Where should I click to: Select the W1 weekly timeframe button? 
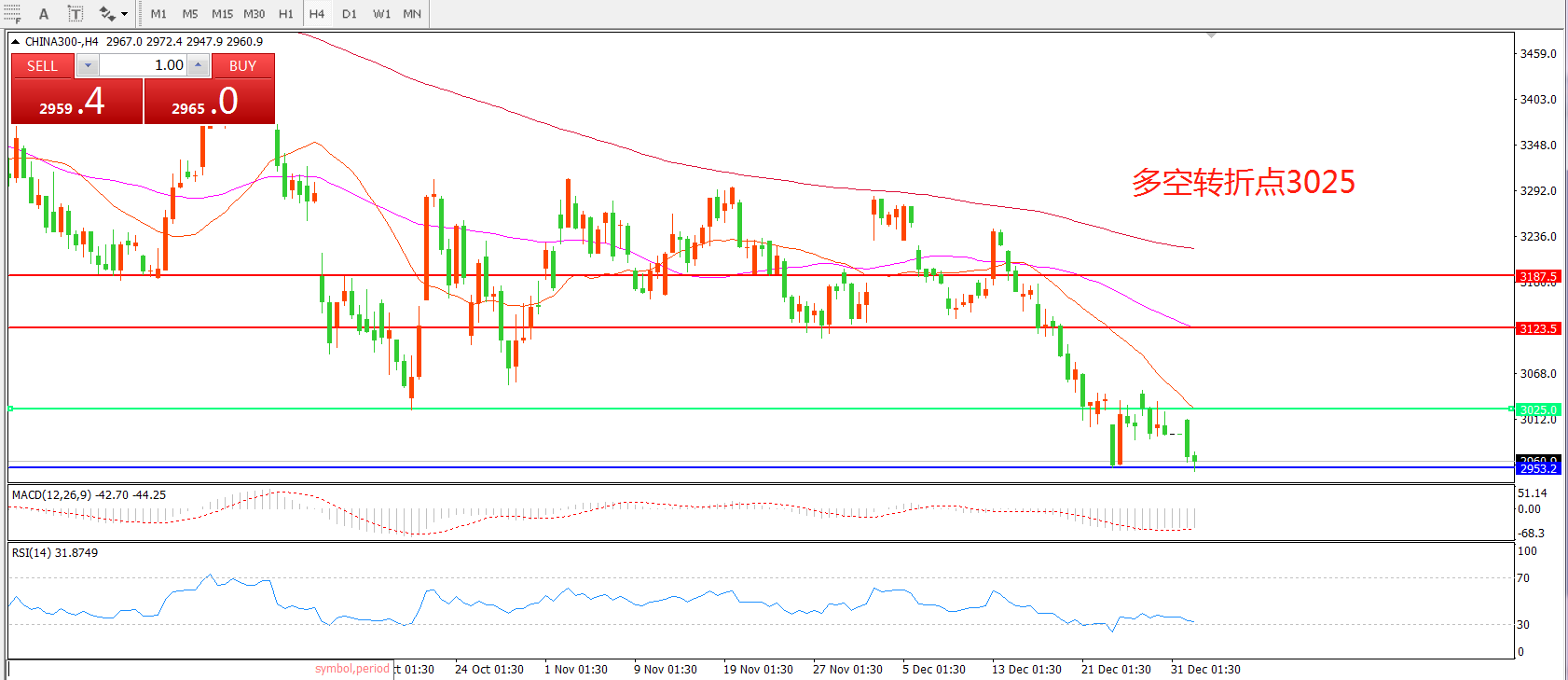(x=381, y=14)
